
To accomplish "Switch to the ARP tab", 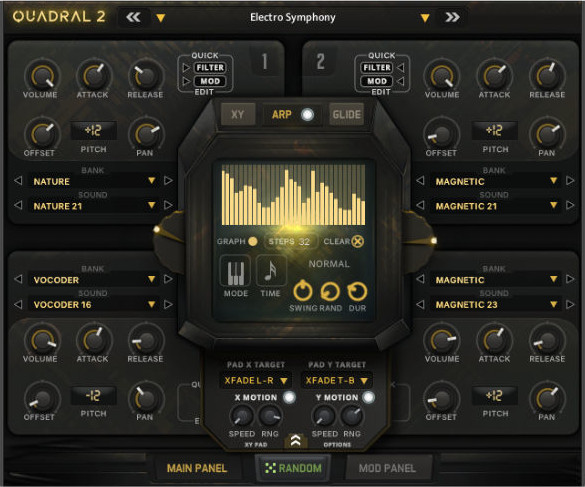I will [x=281, y=114].
